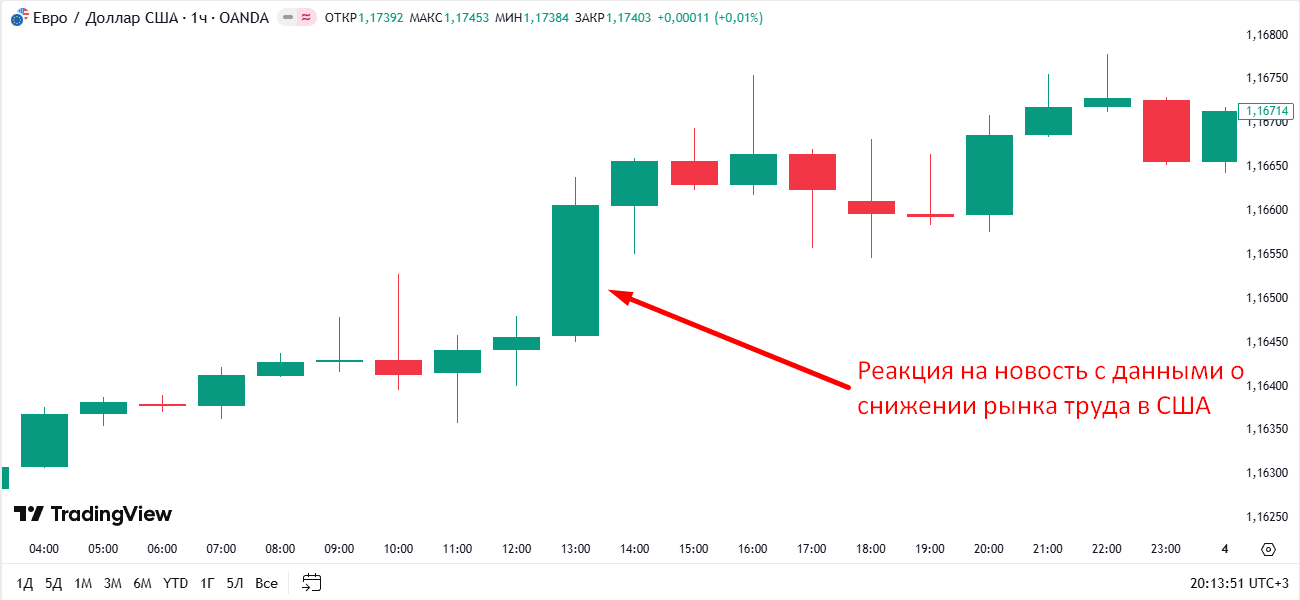
Task: Click the red annotation text about US labor market
Action: click(x=1049, y=389)
